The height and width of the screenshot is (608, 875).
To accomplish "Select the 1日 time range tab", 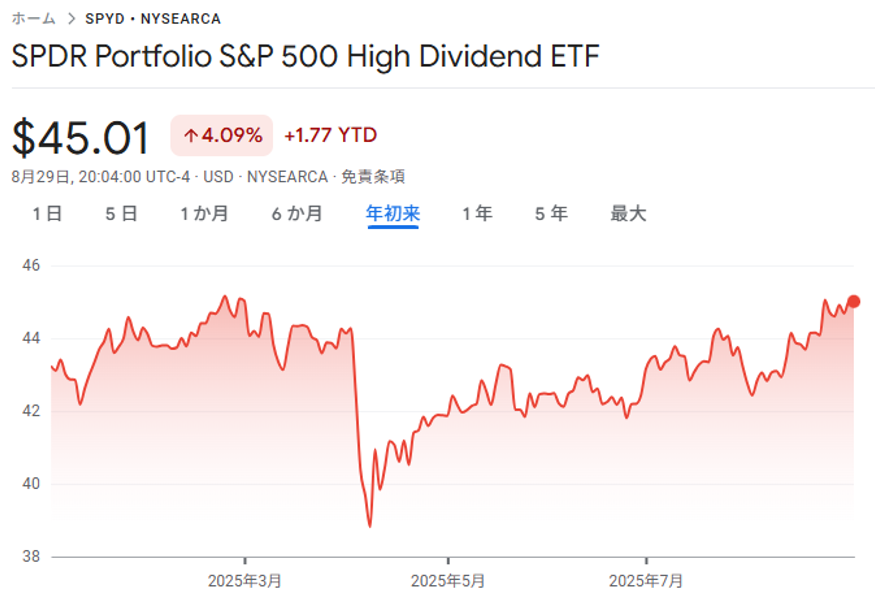I will pyautogui.click(x=47, y=213).
